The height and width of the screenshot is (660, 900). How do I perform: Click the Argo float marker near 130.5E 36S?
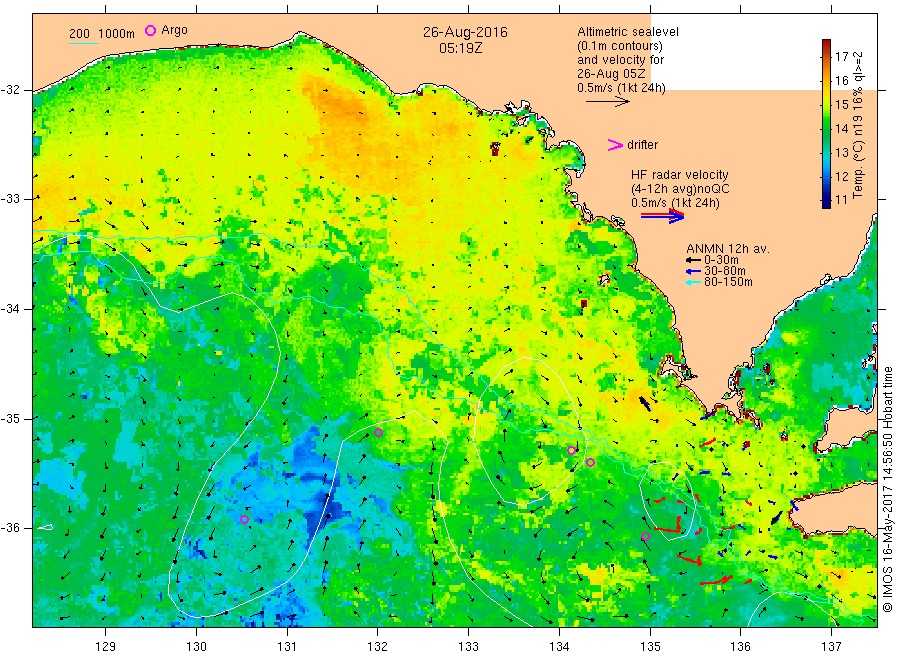[244, 519]
